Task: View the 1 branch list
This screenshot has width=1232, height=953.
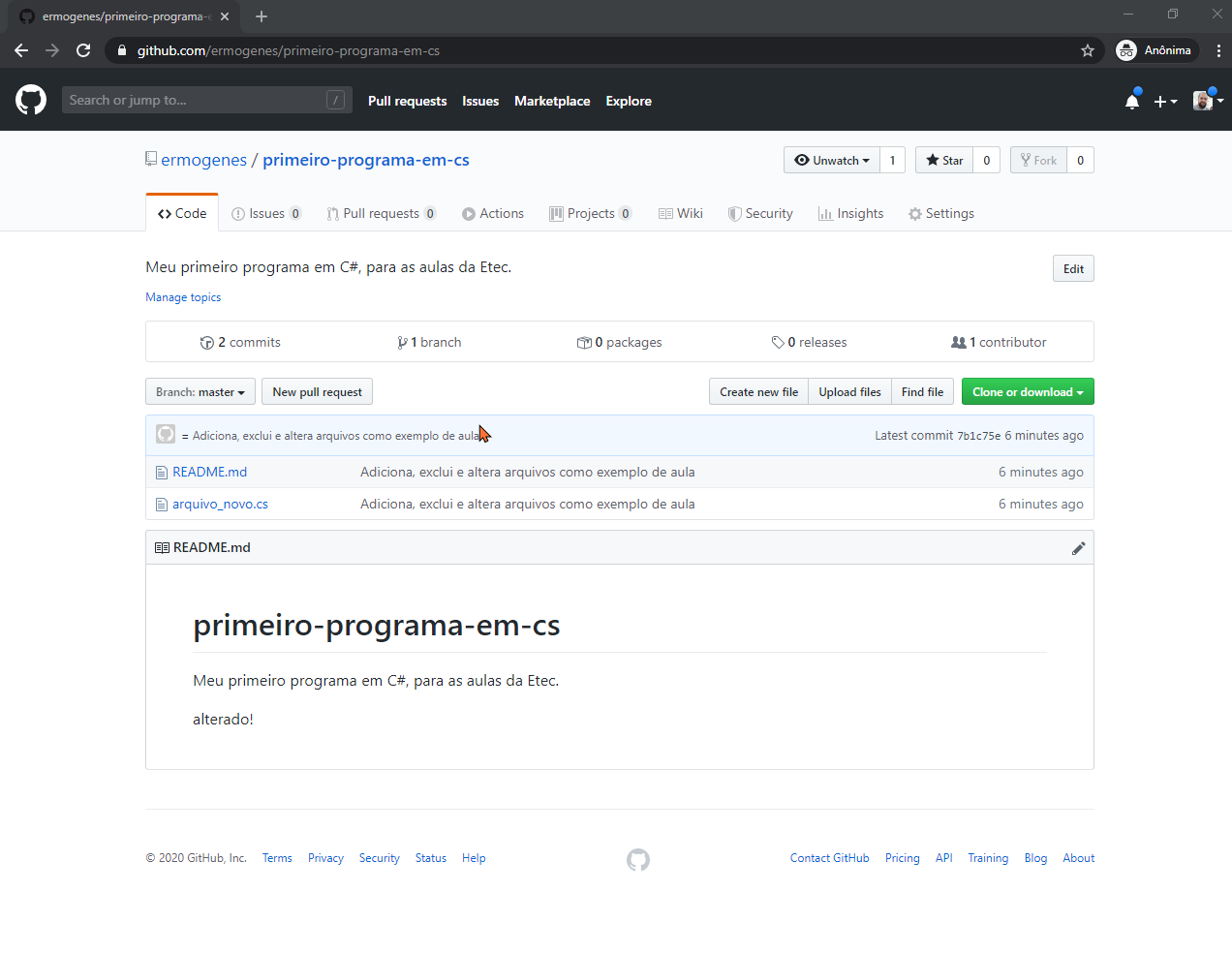Action: [x=429, y=342]
